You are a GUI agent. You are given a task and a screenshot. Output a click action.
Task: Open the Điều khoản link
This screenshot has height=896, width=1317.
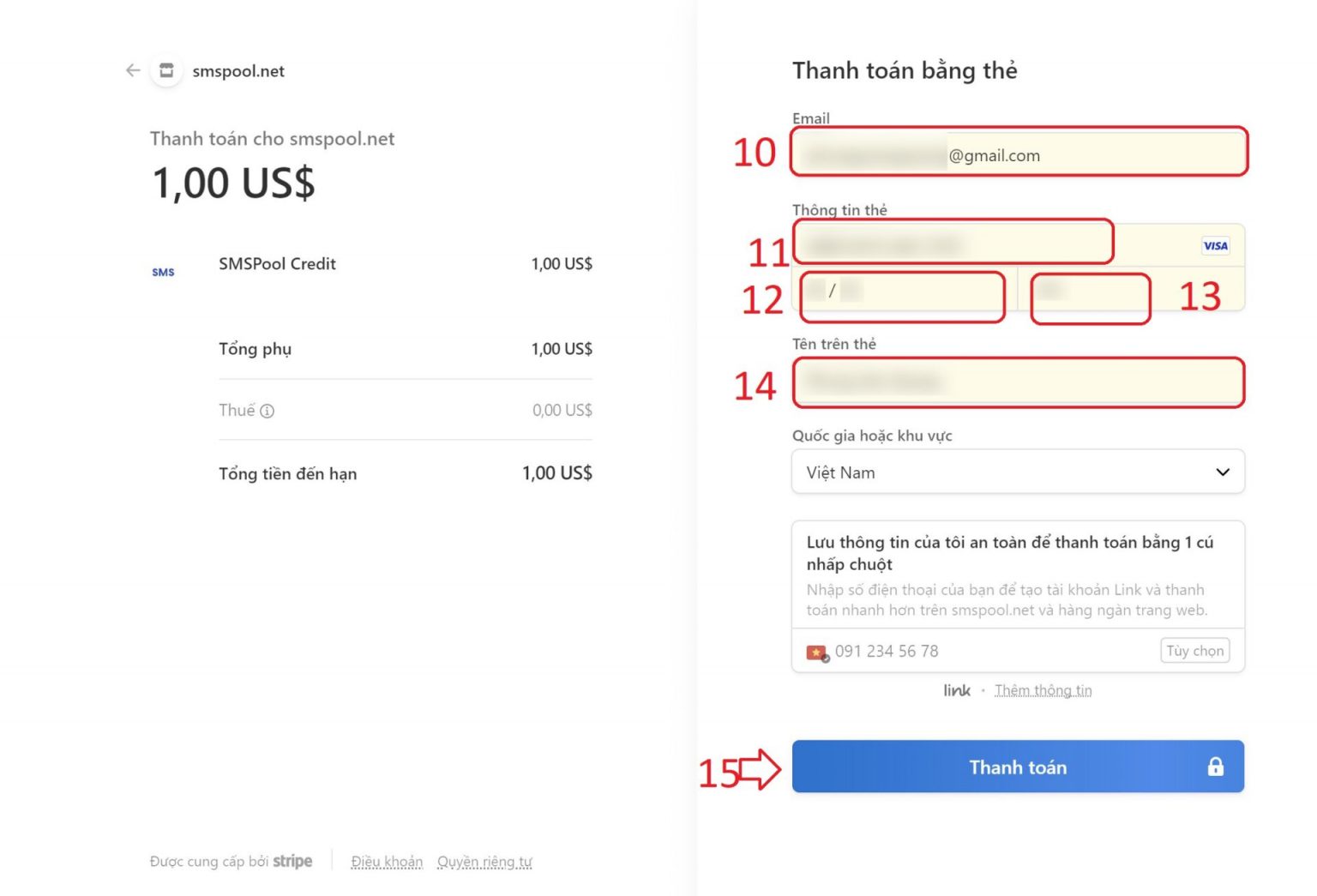(x=387, y=862)
